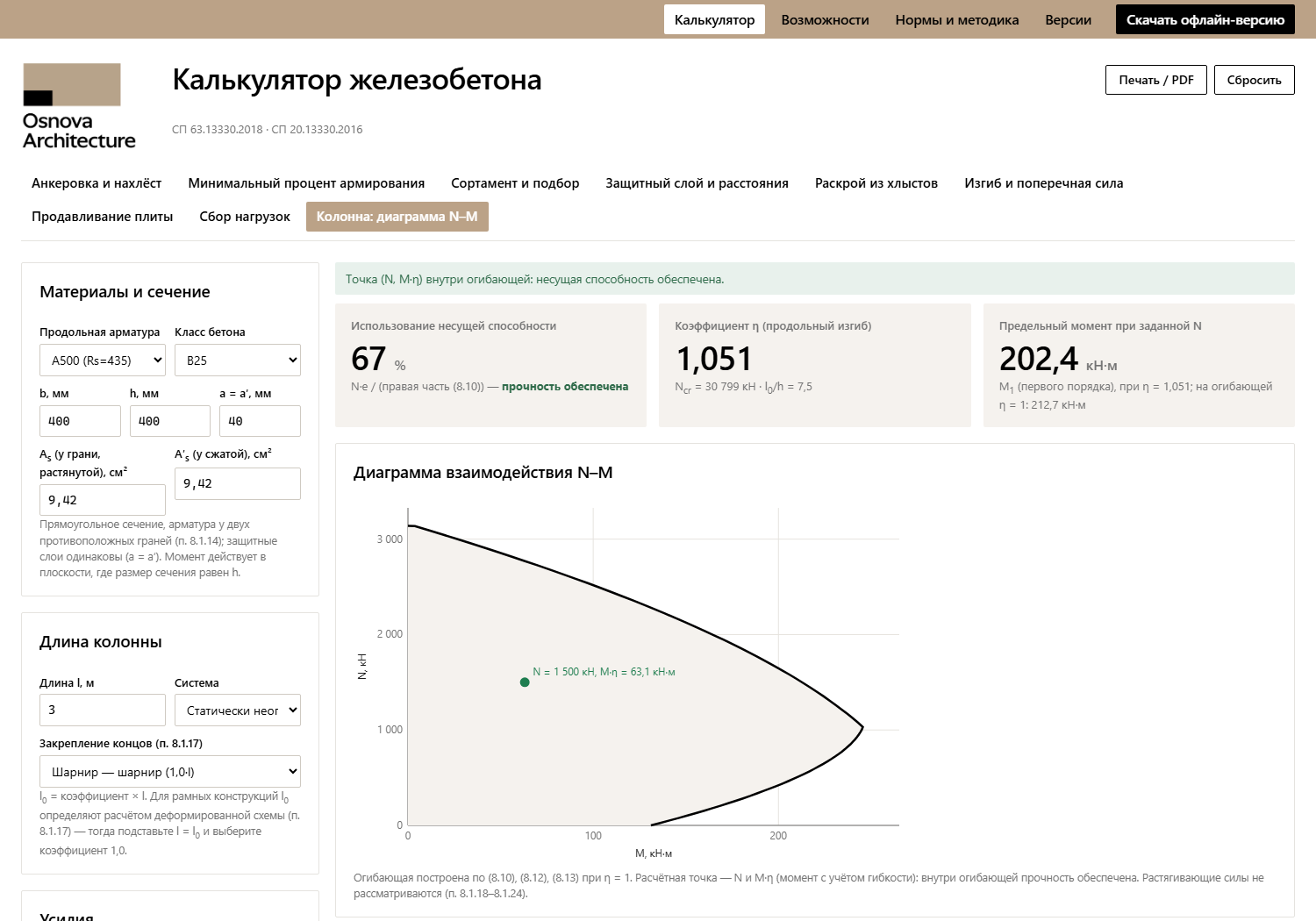Switch to Анкеровка и нахлёст tab
The width and height of the screenshot is (1316, 921).
97,183
